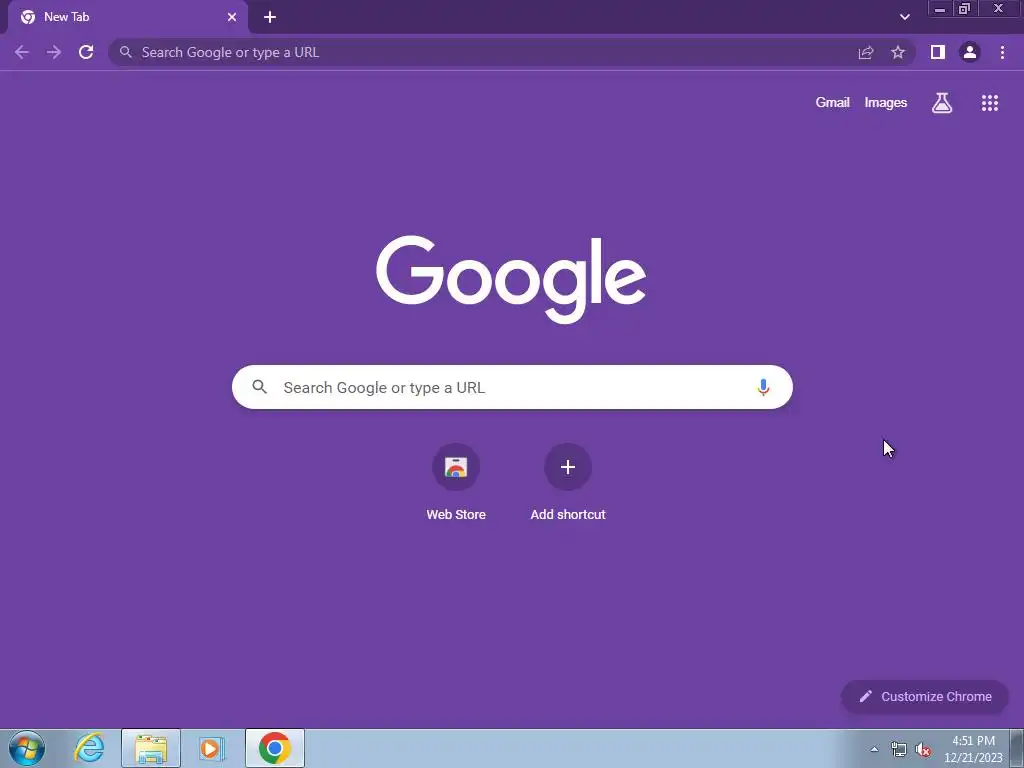Click the share this page icon
The image size is (1024, 768).
pos(866,52)
